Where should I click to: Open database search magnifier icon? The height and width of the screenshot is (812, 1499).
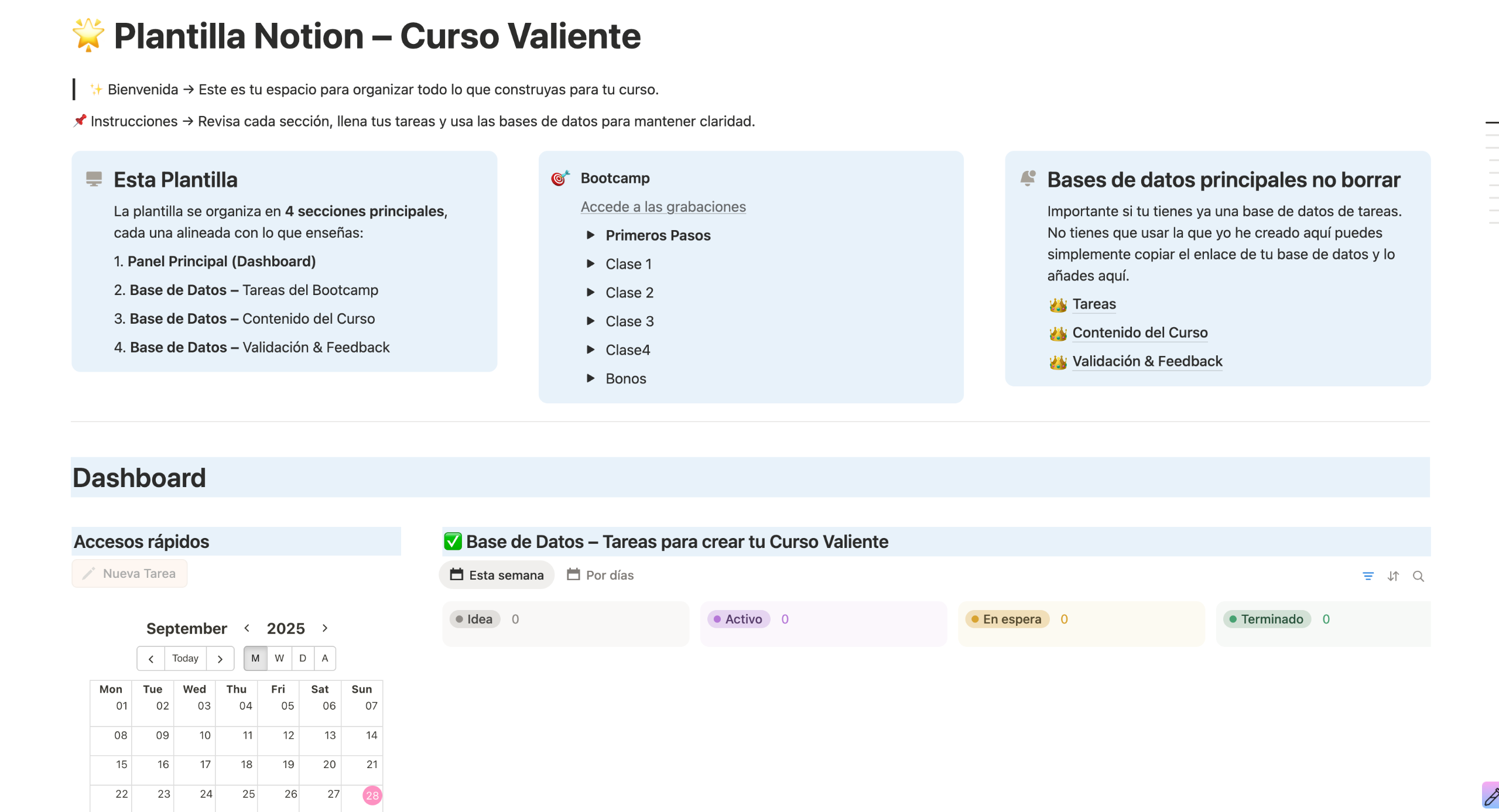[x=1418, y=576]
